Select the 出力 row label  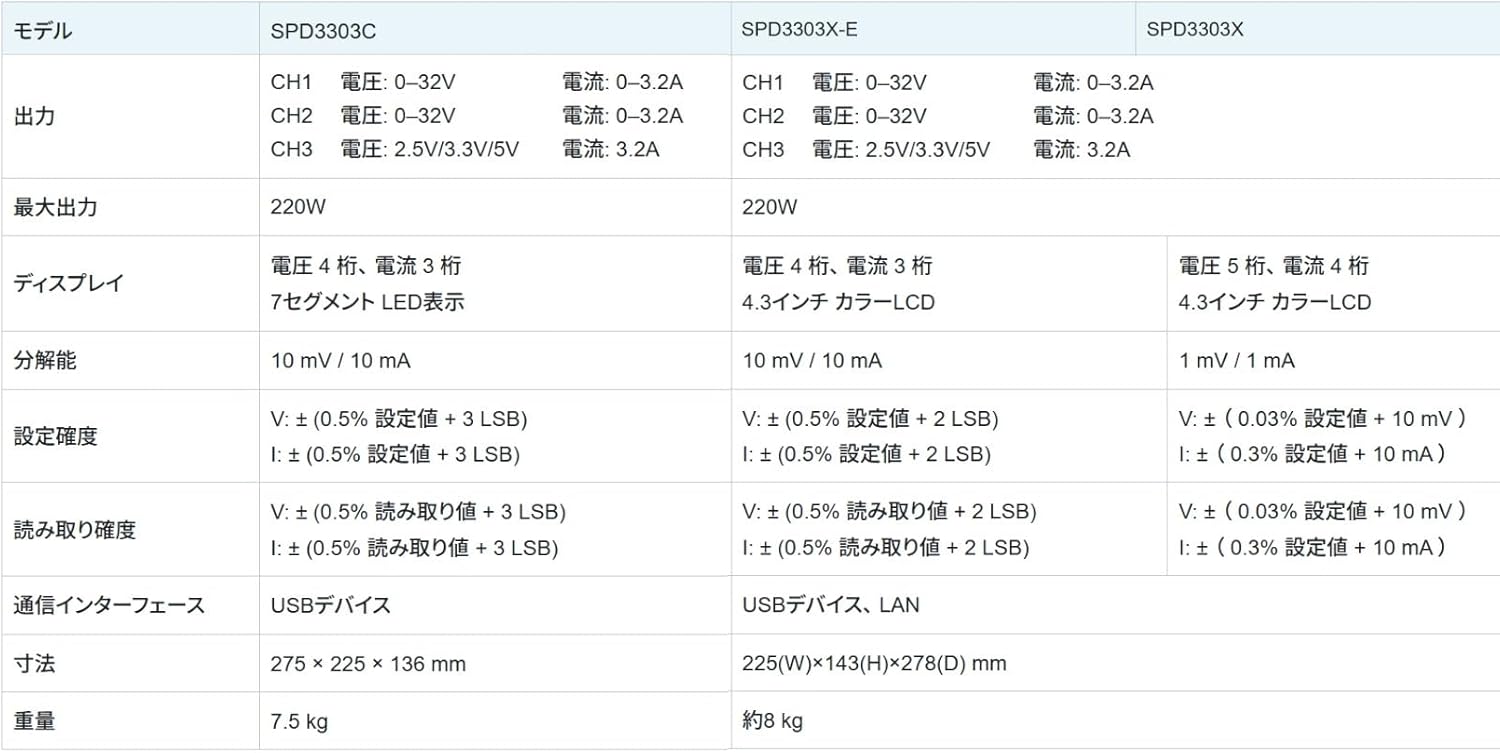[34, 117]
